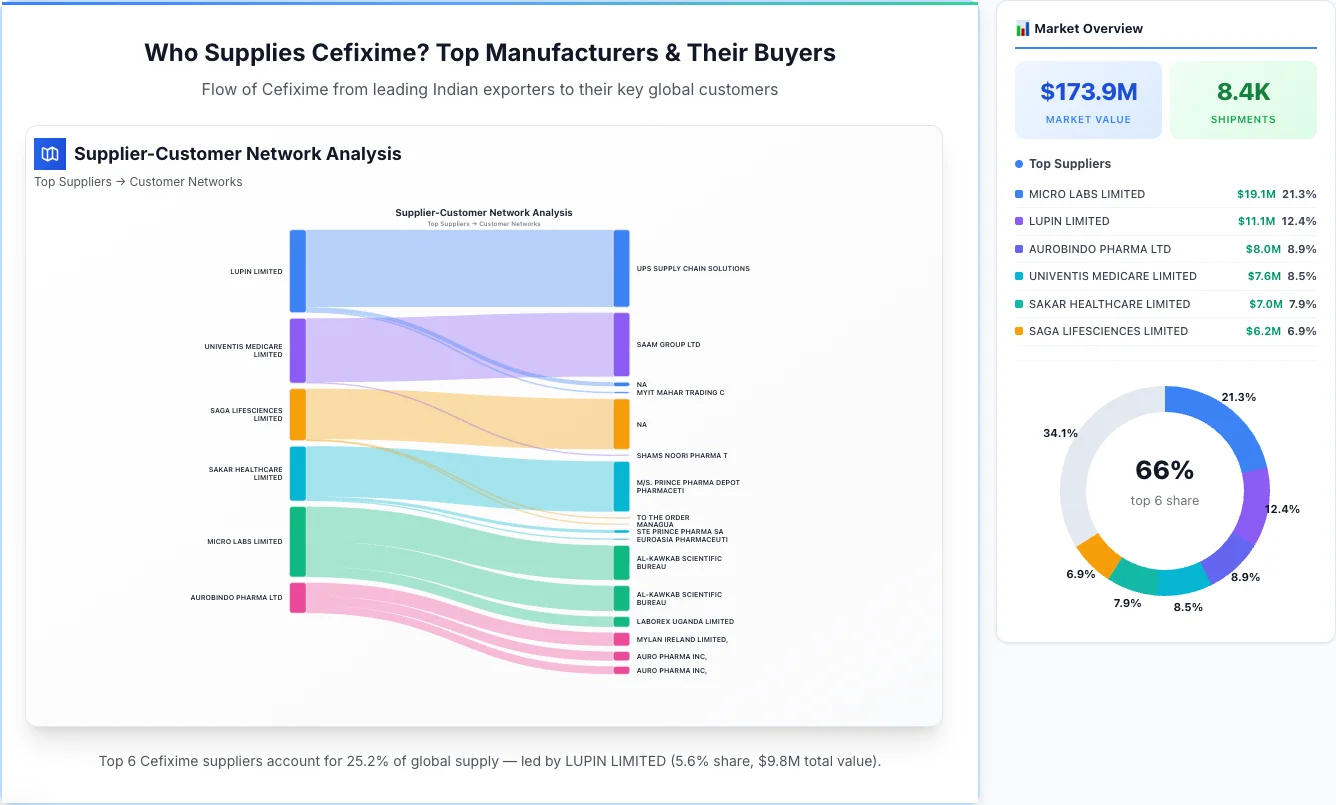
Task: Select the Market Overview panel header
Action: tap(1090, 28)
